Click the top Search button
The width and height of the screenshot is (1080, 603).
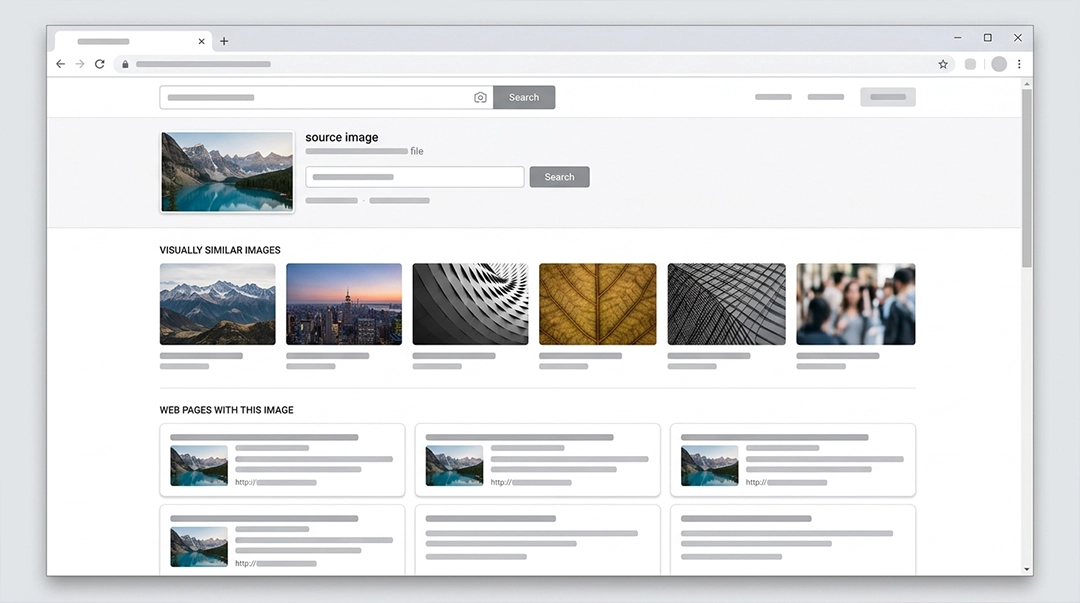524,97
